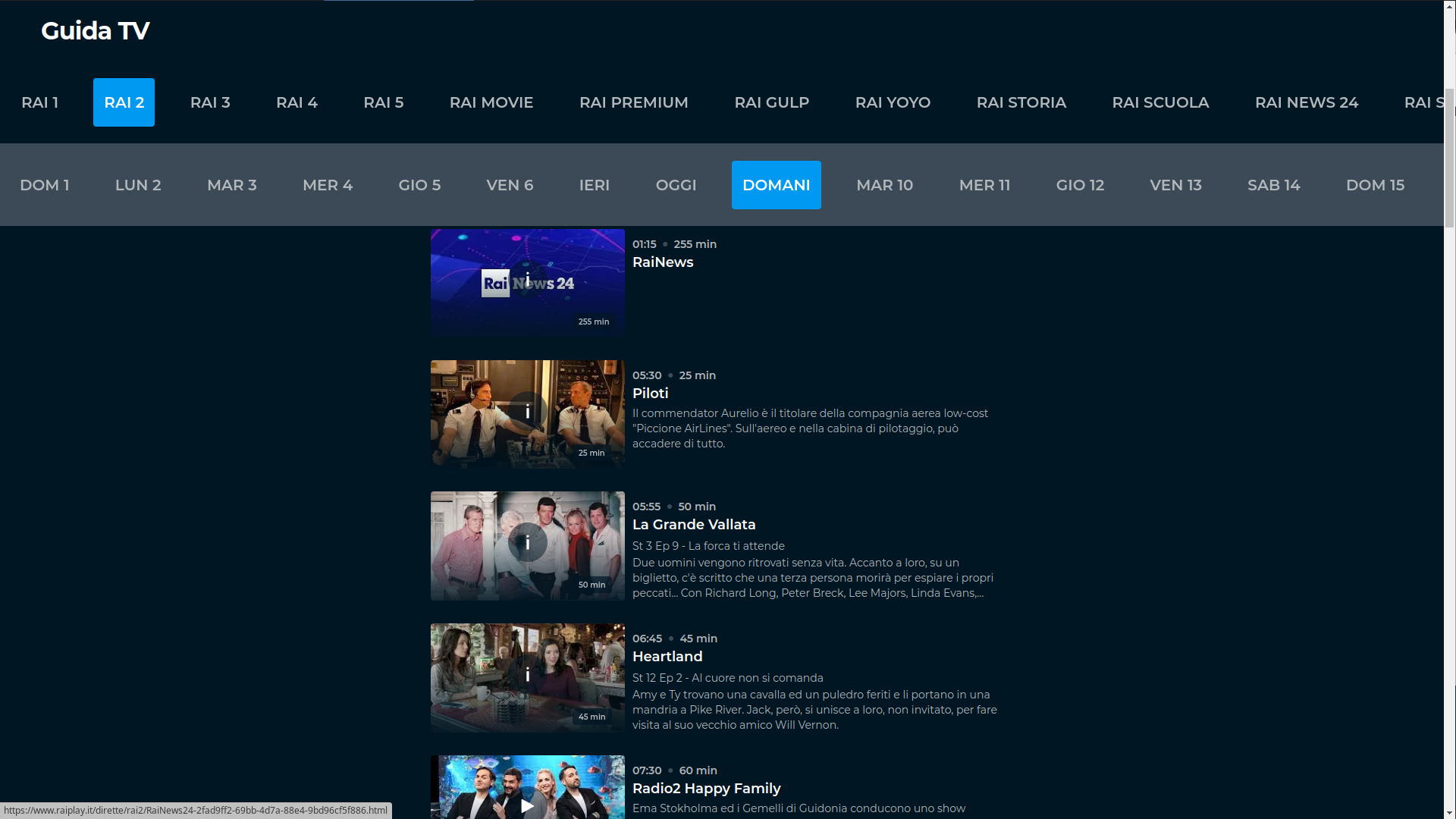
Task: Choose MAR 10 in the date bar
Action: point(885,185)
